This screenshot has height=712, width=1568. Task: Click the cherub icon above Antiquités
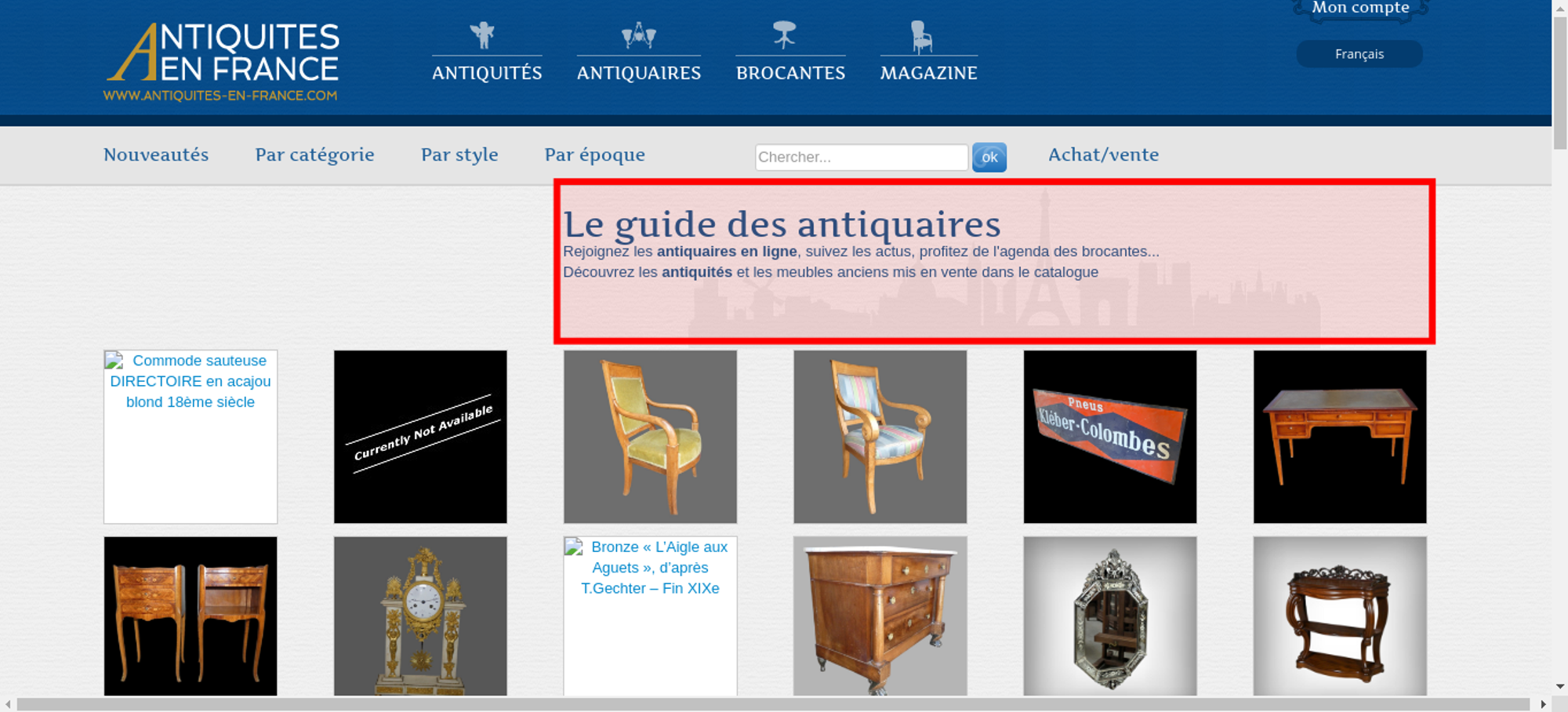pos(482,35)
